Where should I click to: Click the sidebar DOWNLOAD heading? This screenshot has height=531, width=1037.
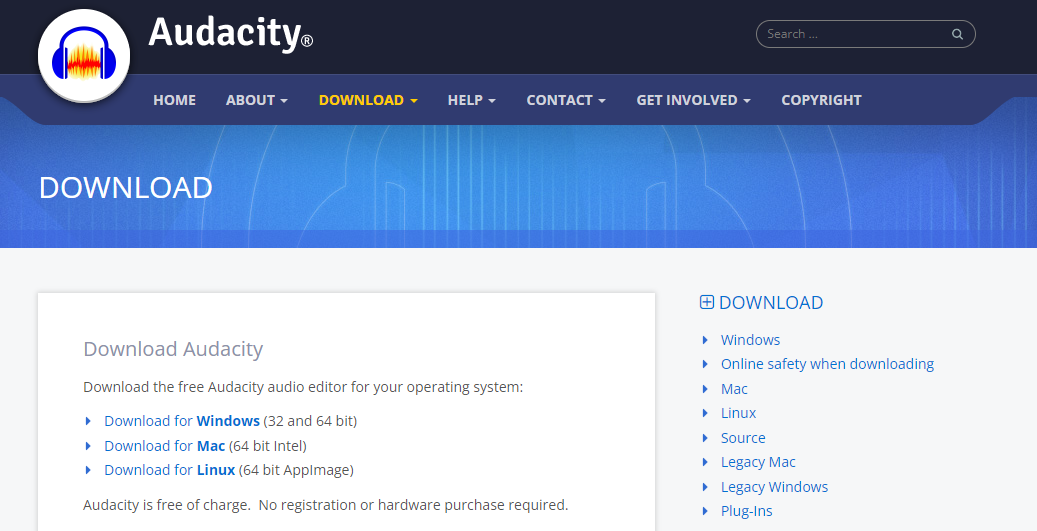point(770,302)
